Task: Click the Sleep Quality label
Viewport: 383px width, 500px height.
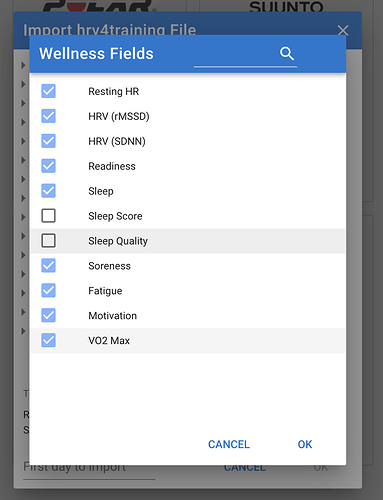Action: (118, 241)
